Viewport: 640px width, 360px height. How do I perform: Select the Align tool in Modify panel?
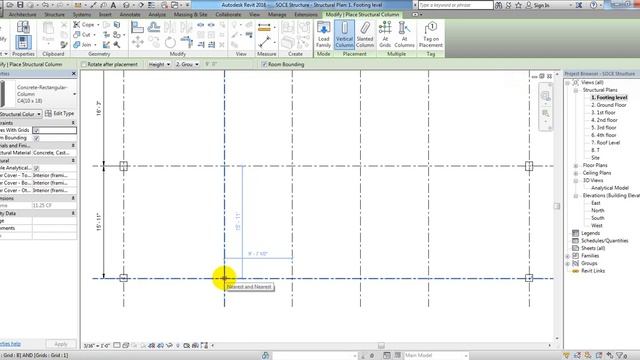pos(138,27)
